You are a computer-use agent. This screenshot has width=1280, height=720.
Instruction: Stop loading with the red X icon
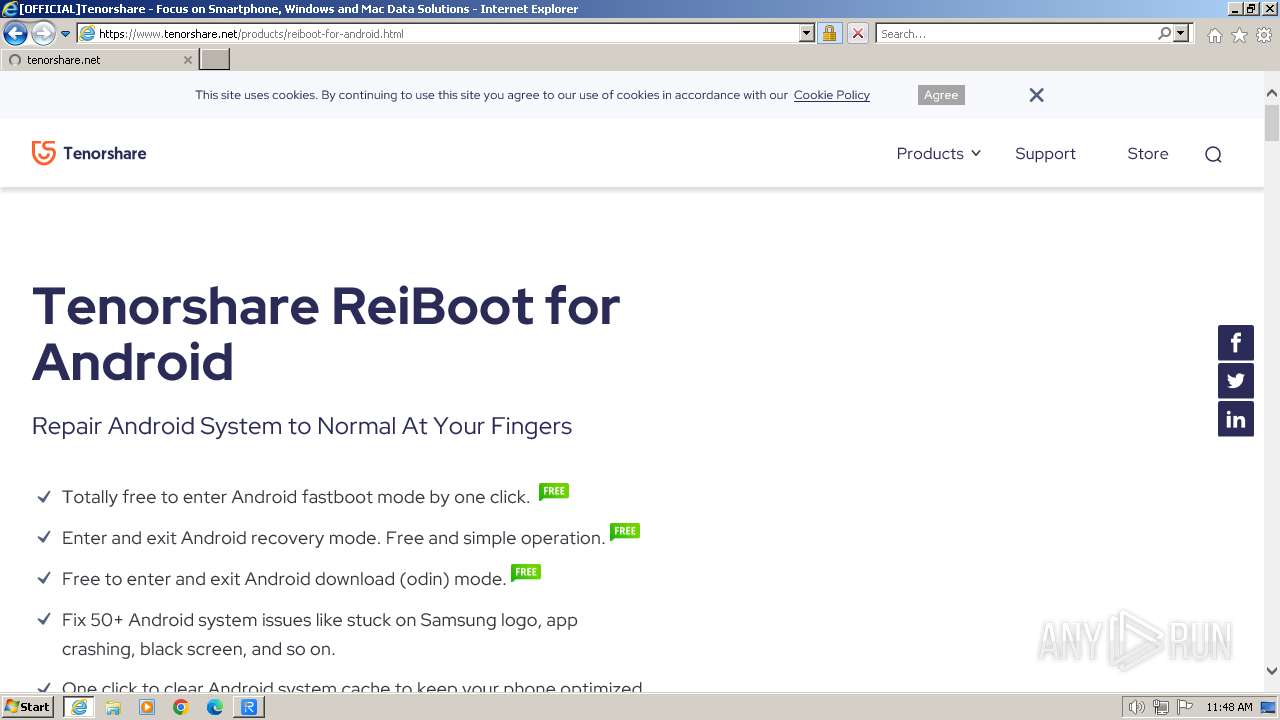(x=858, y=34)
